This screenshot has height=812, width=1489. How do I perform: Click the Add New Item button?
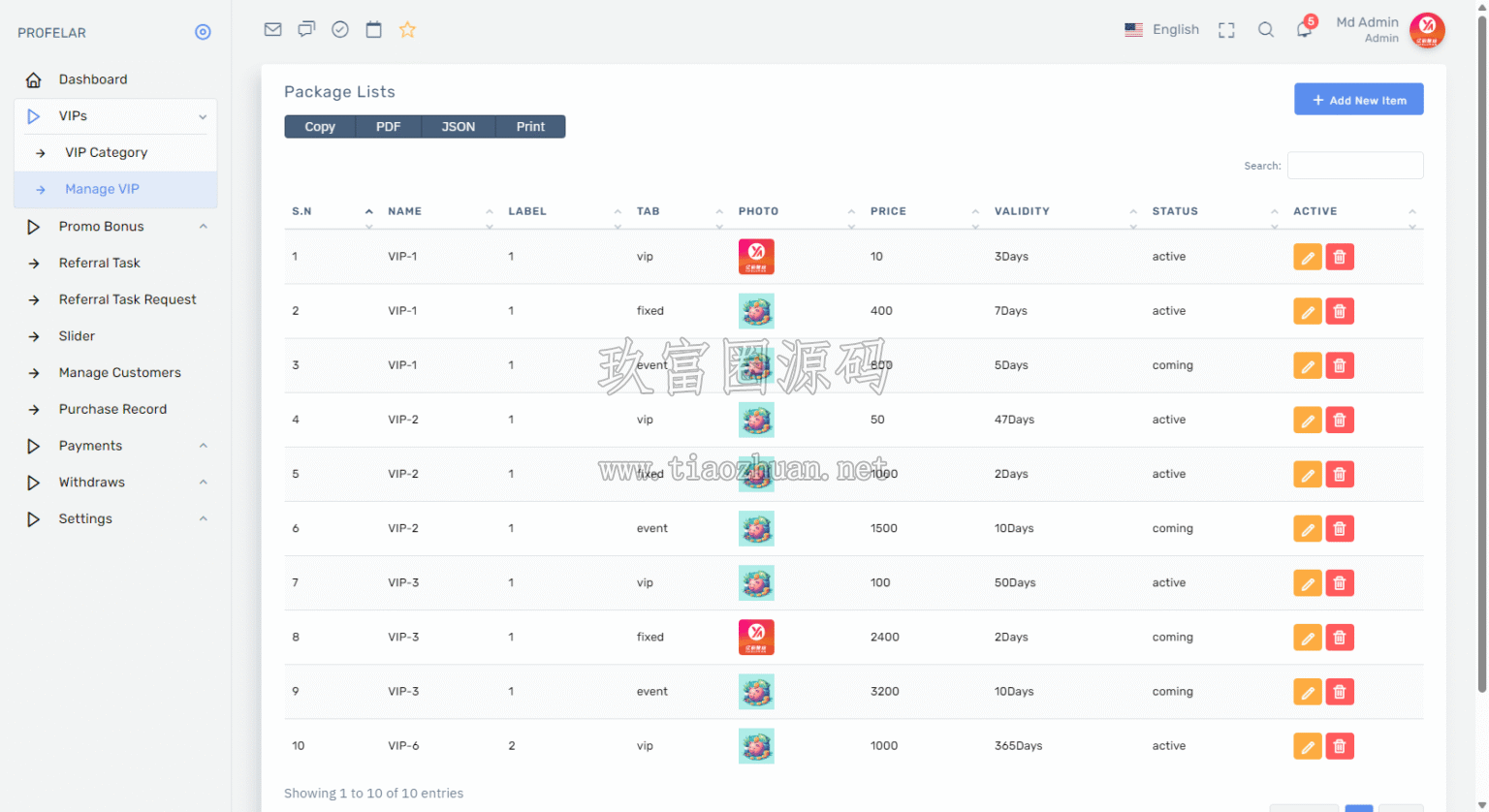(x=1358, y=100)
